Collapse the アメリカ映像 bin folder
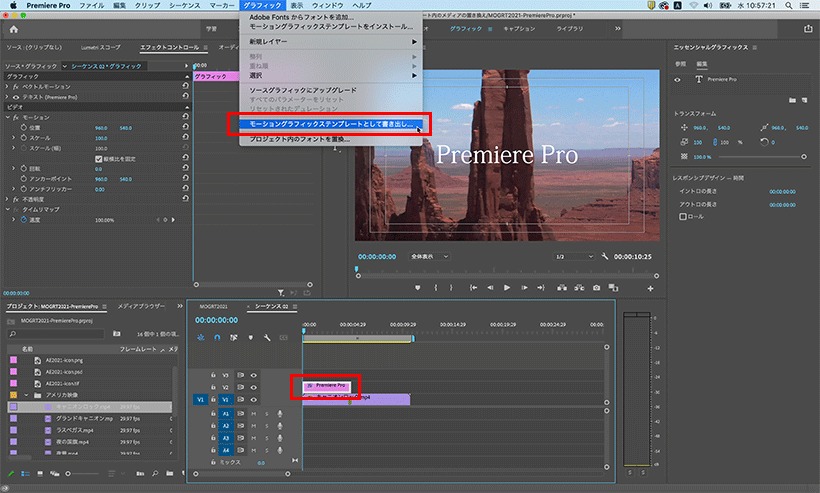 point(26,395)
